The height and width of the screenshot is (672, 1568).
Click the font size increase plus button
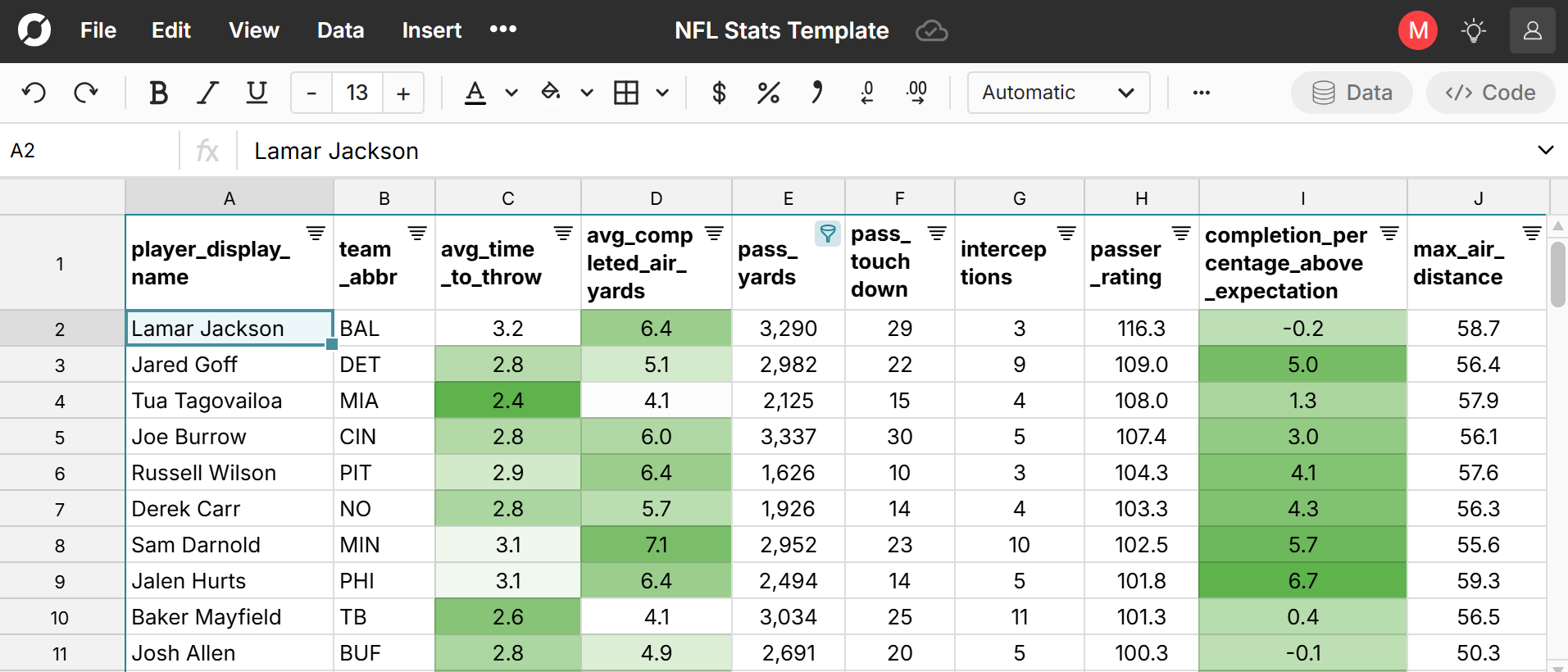(403, 93)
